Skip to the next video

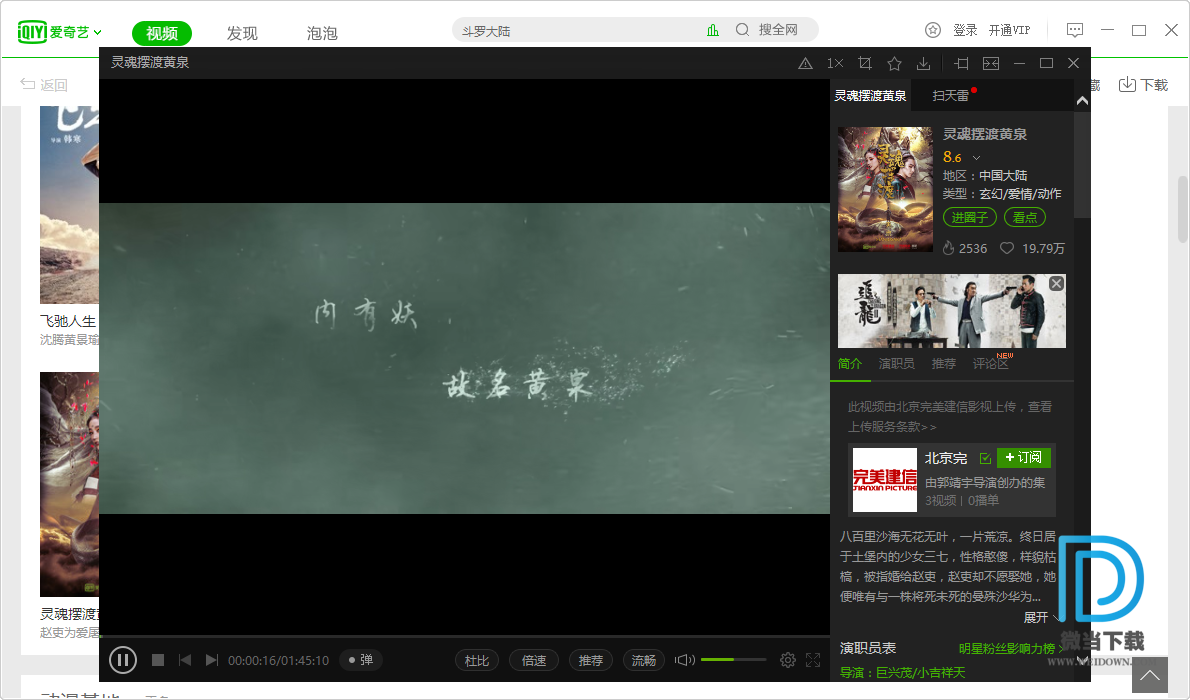212,661
